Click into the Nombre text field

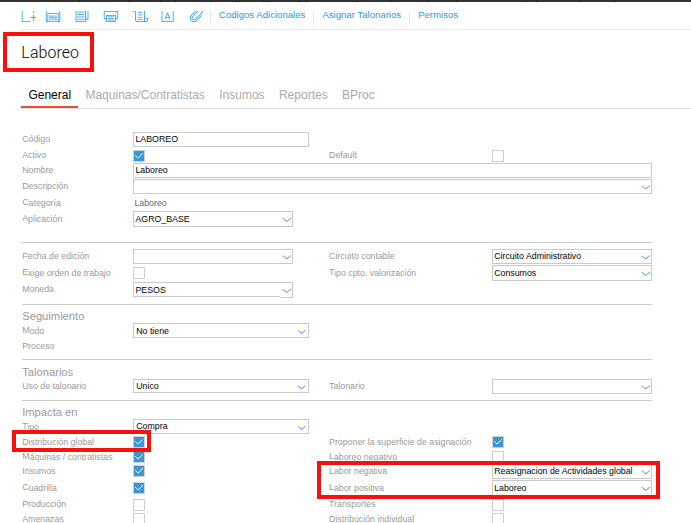pos(392,170)
